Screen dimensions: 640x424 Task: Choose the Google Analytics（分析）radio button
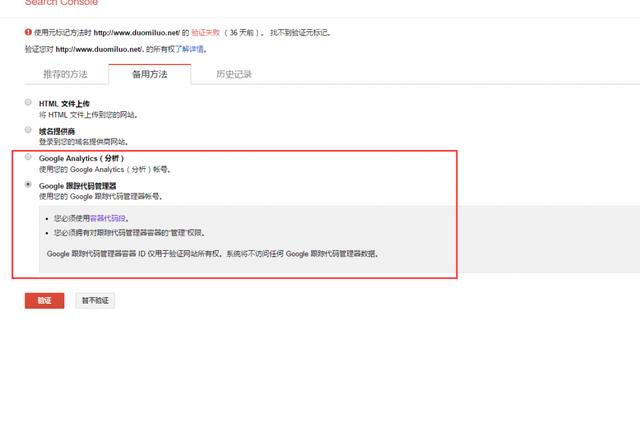28,157
